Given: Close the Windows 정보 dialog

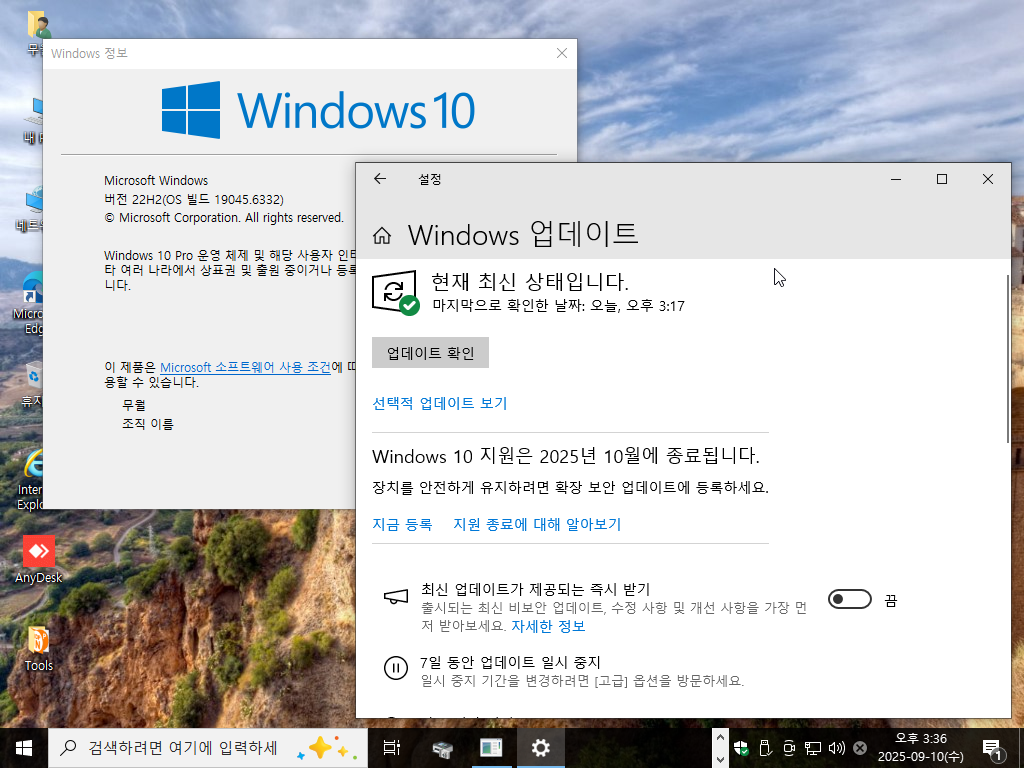Looking at the screenshot, I should 562,54.
